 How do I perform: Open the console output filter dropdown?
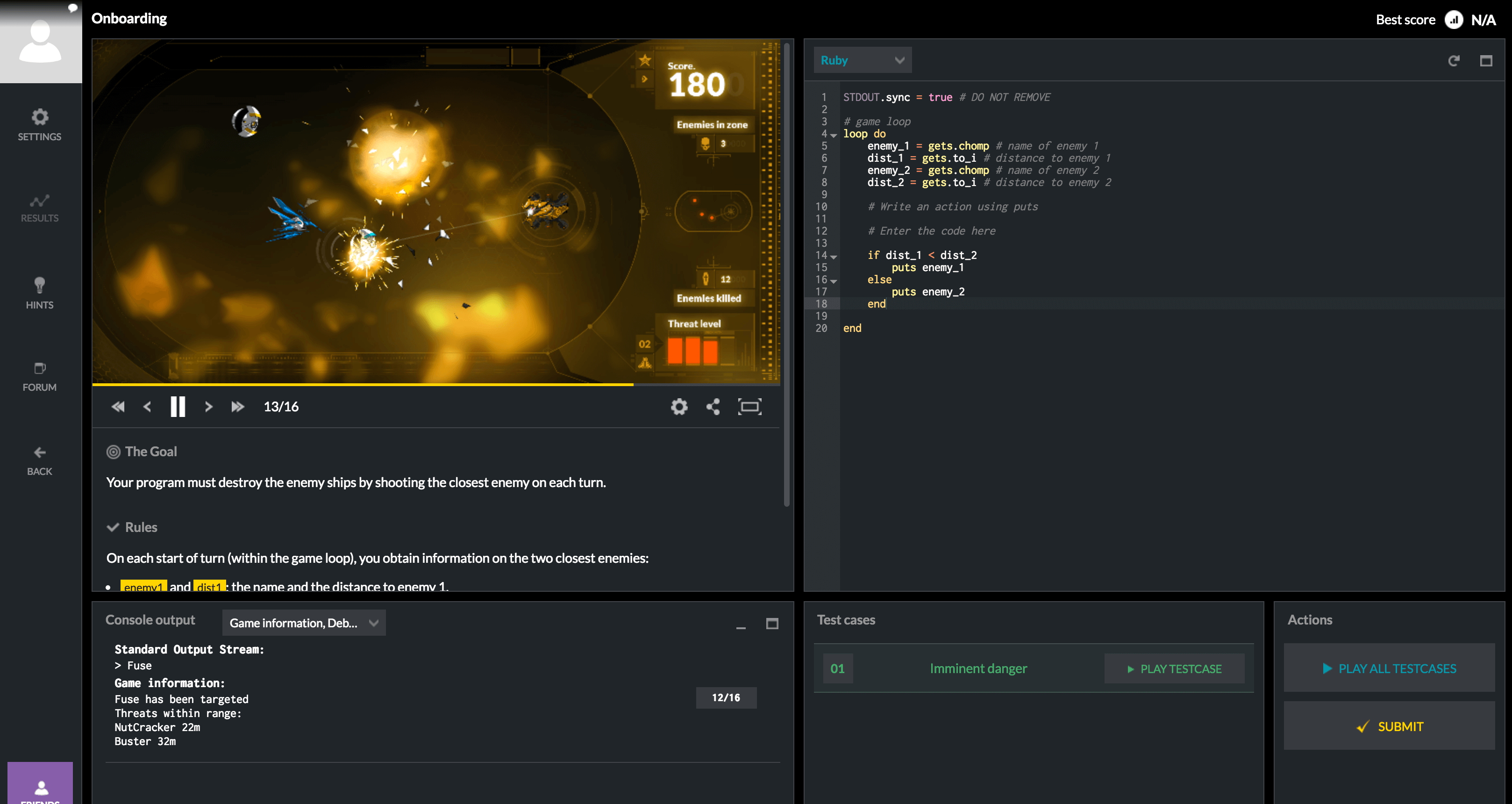[x=303, y=623]
